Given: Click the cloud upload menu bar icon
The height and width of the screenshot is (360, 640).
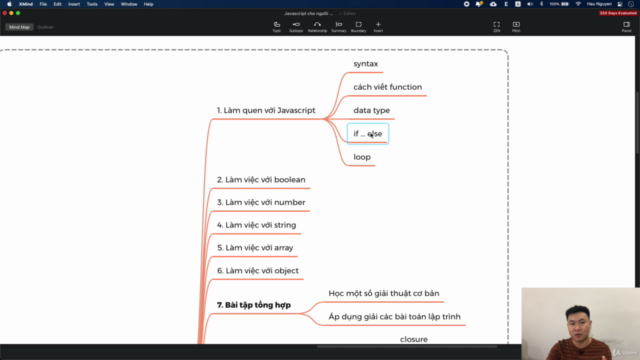Looking at the screenshot, I should (x=493, y=4).
